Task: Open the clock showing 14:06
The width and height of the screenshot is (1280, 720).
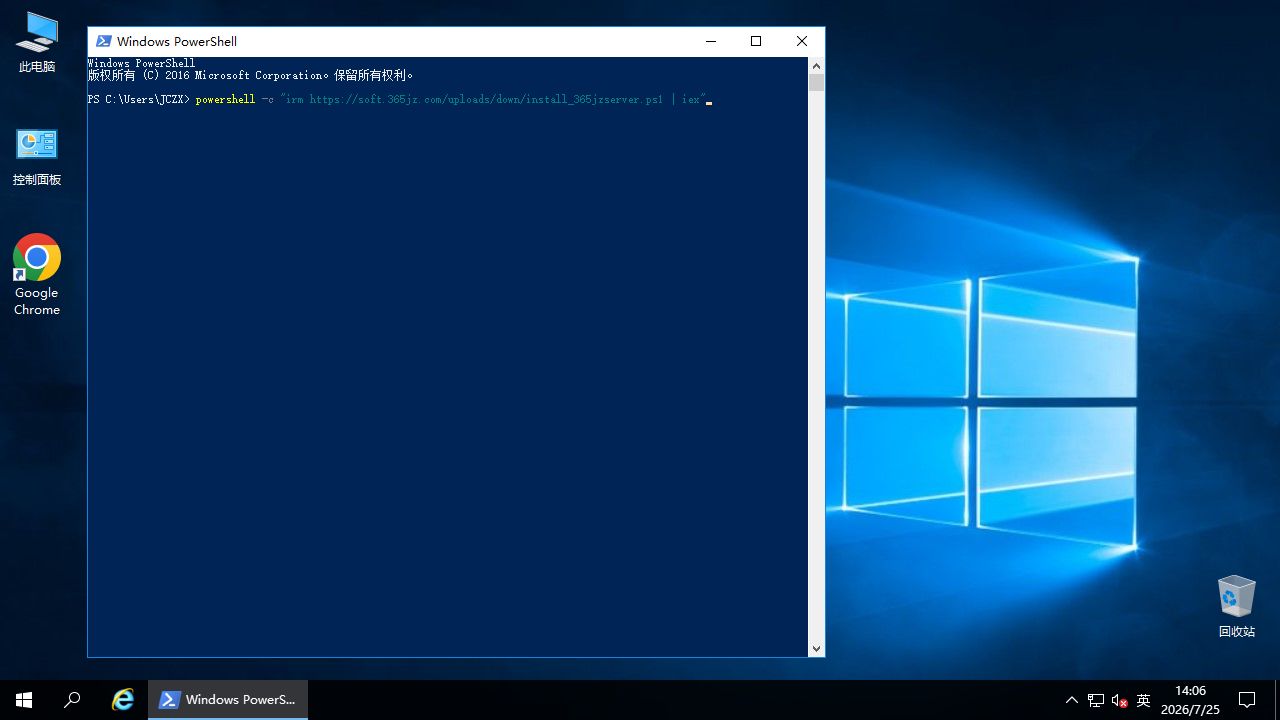Action: (1190, 700)
